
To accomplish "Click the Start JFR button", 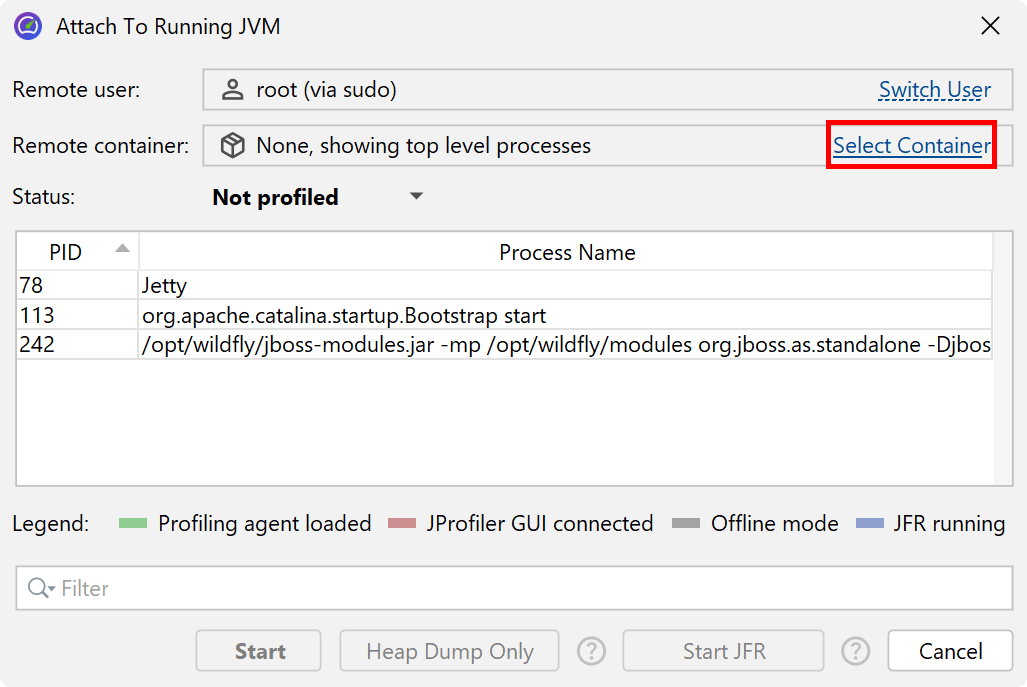I will [723, 652].
